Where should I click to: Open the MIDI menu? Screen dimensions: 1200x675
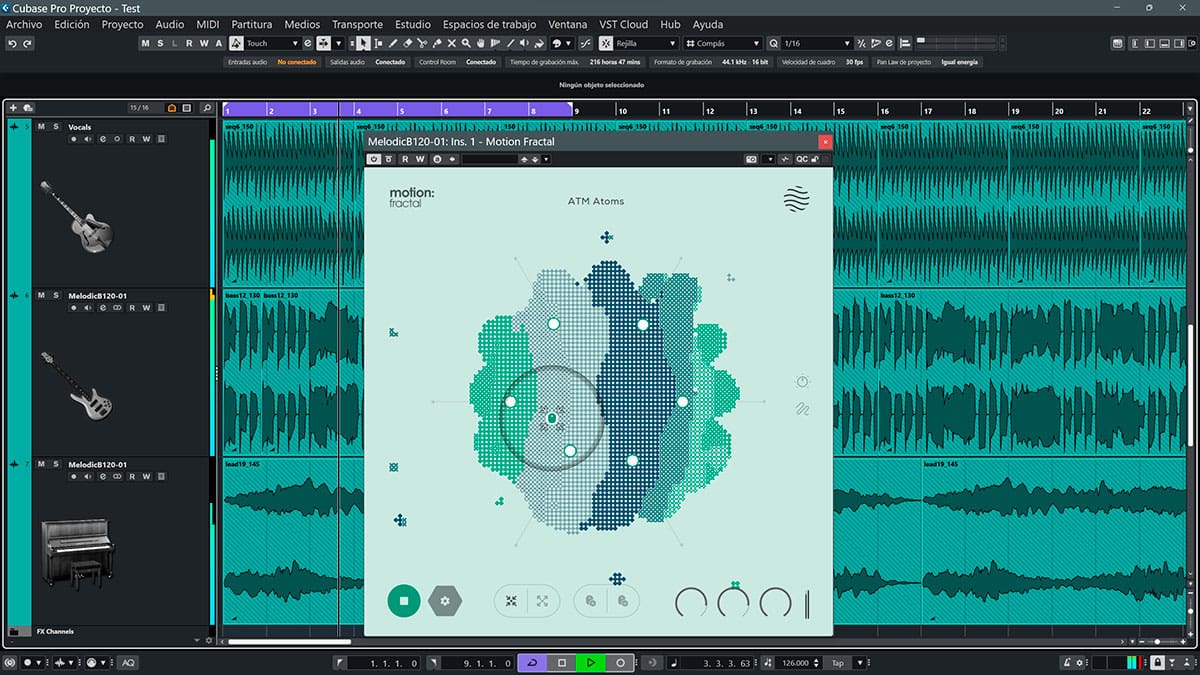click(x=208, y=24)
